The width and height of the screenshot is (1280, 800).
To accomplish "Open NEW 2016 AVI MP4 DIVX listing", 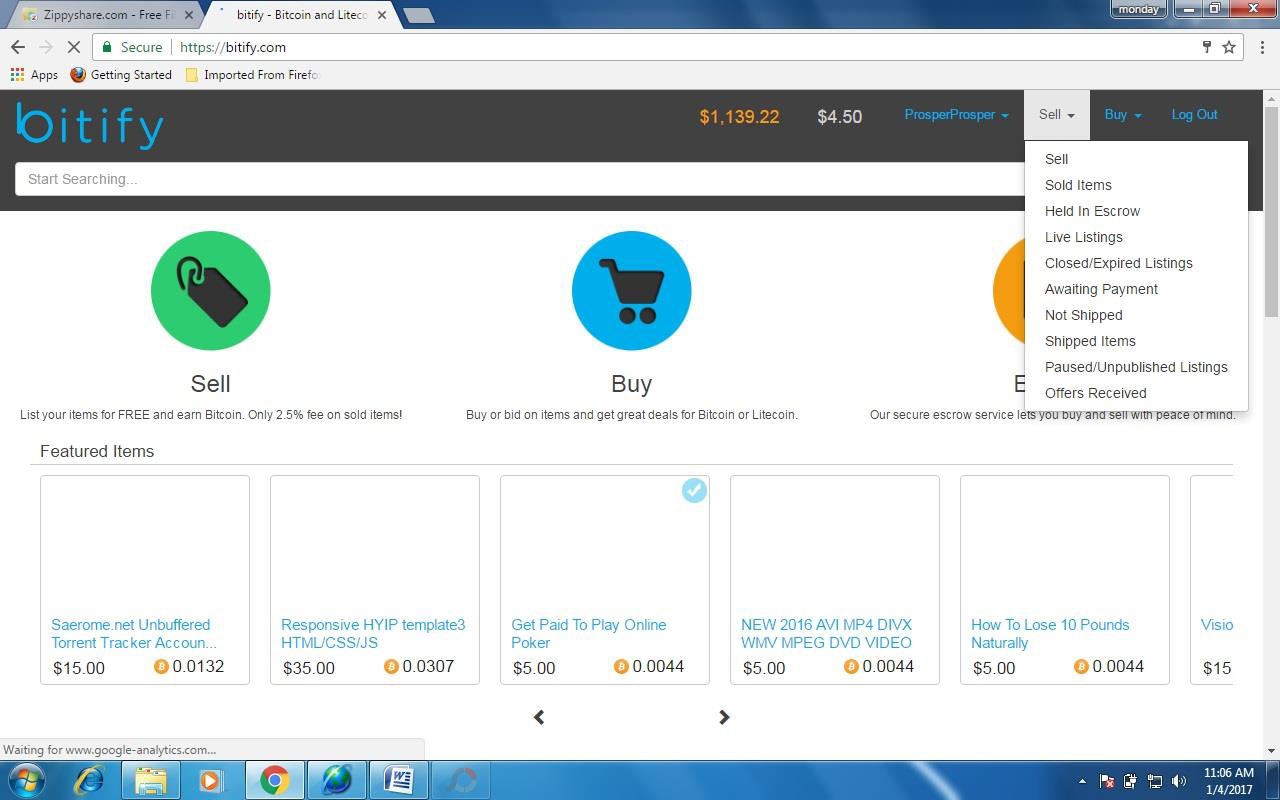I will pos(826,634).
